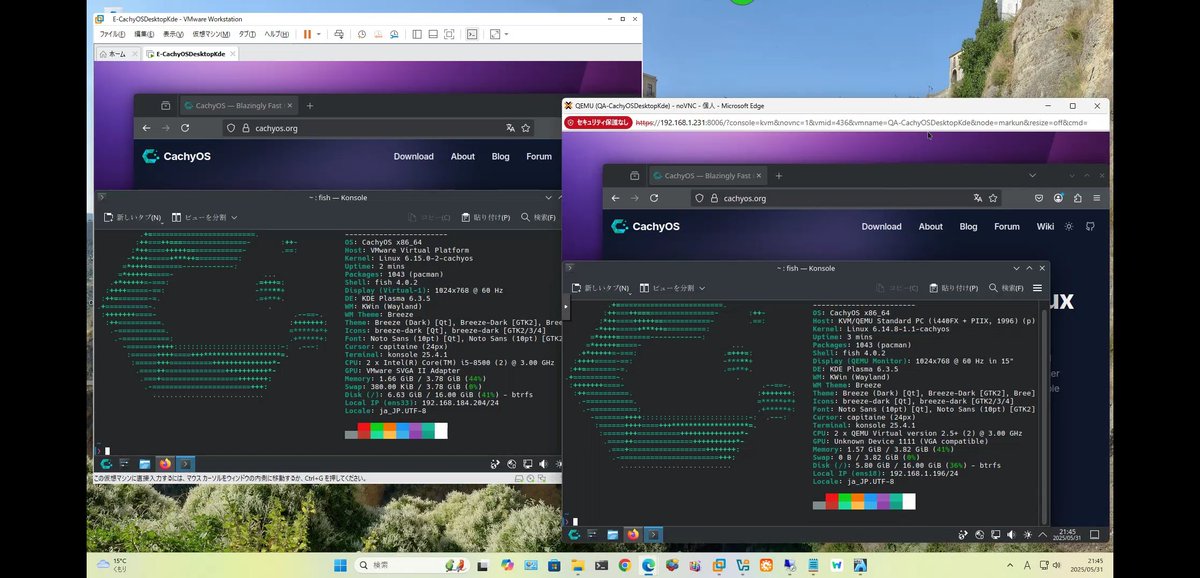The height and width of the screenshot is (578, 1200).
Task: Open the タブ menu in VMware Workstation
Action: coord(246,34)
